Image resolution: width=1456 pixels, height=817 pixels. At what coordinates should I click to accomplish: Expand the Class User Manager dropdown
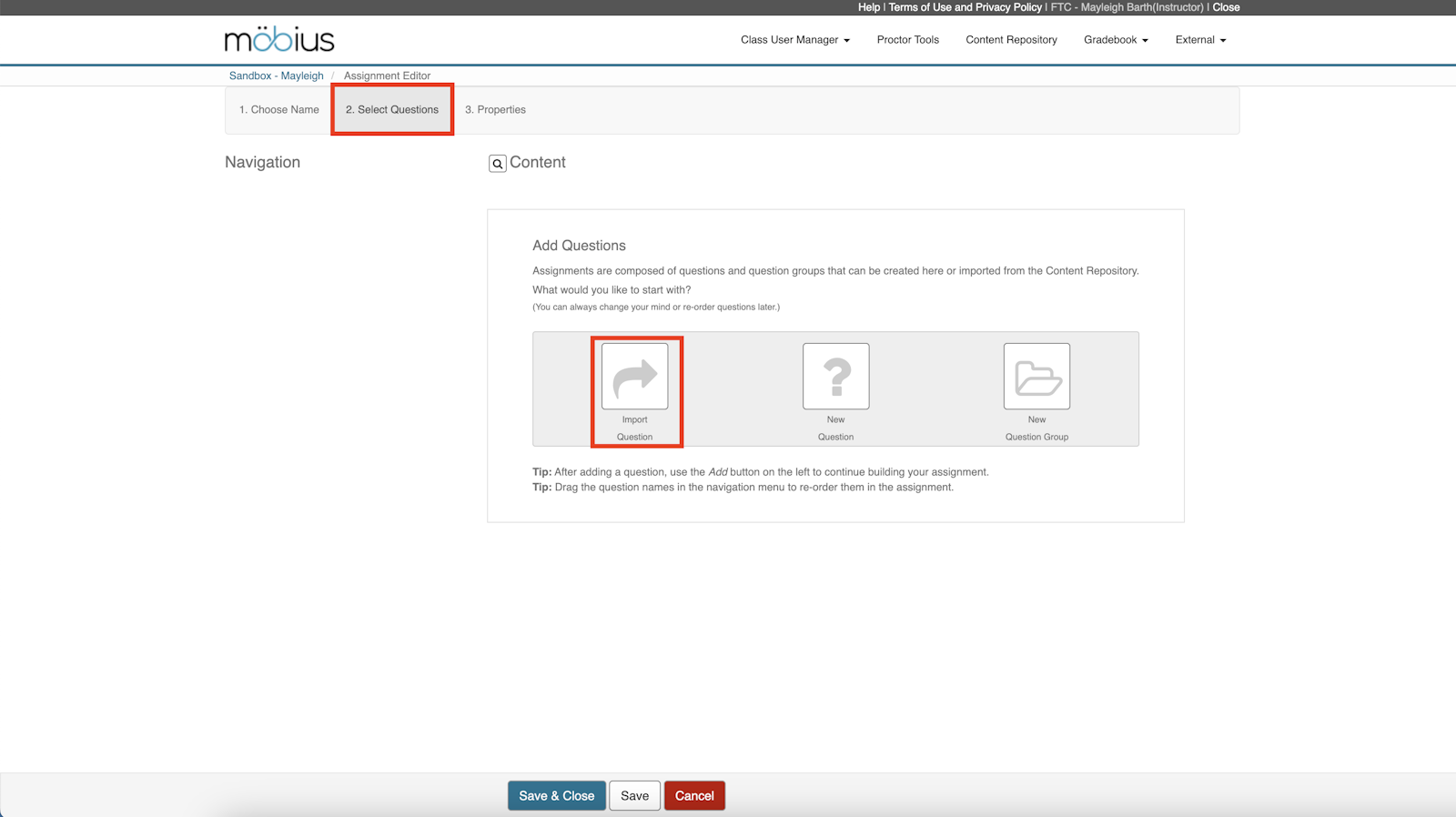tap(794, 40)
